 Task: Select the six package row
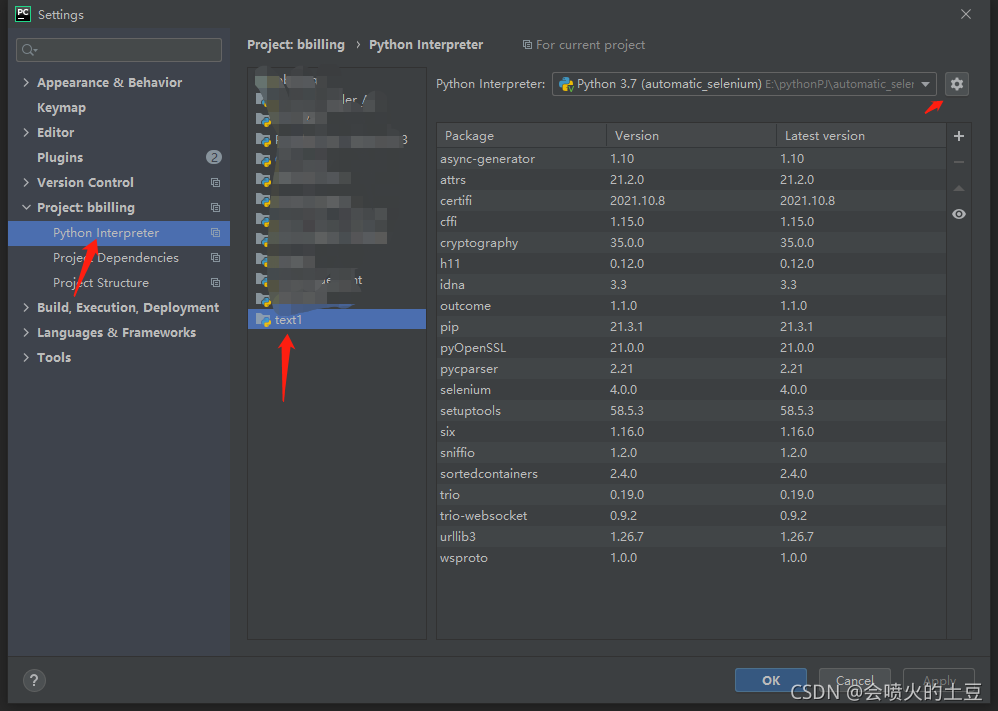pos(691,432)
